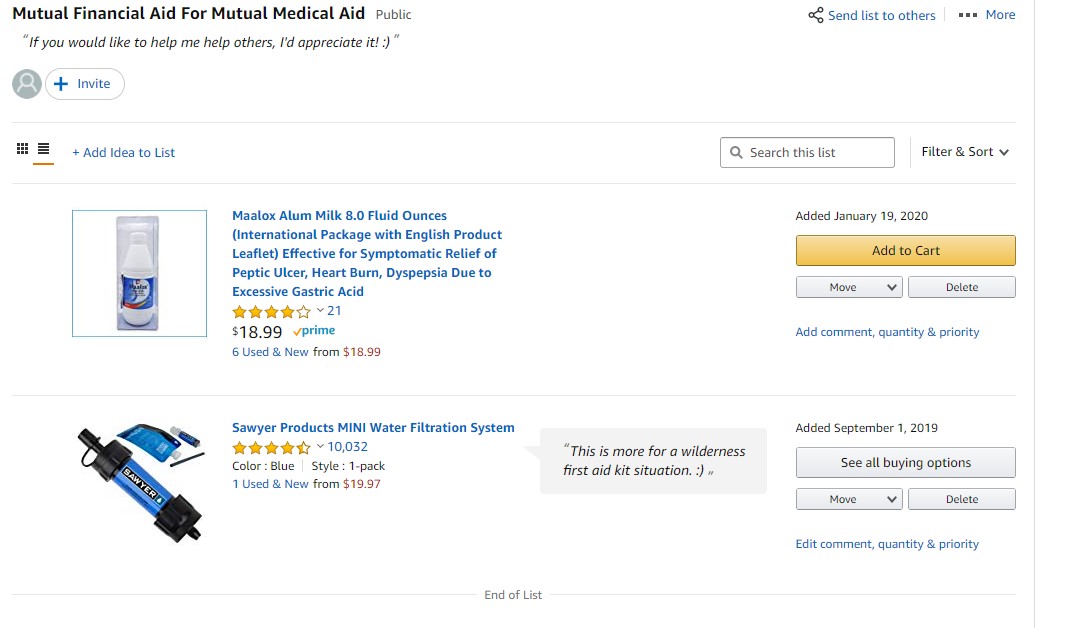
Task: Switch to list view icon
Action: (43, 149)
